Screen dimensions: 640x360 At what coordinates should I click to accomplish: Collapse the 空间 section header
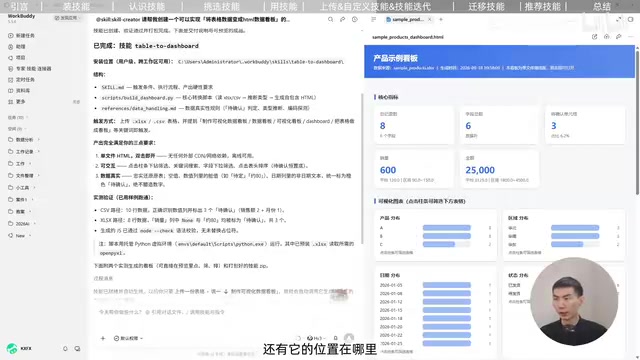(x=16, y=129)
